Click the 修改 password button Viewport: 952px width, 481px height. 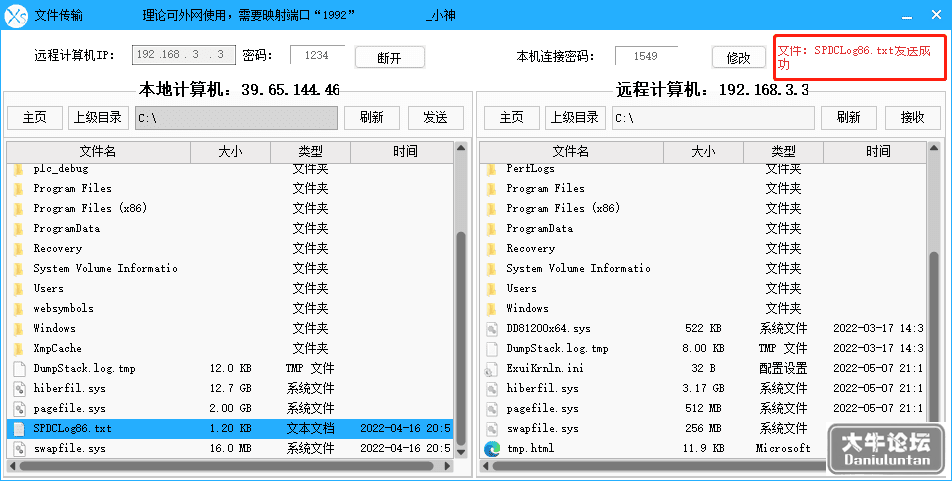(x=739, y=58)
